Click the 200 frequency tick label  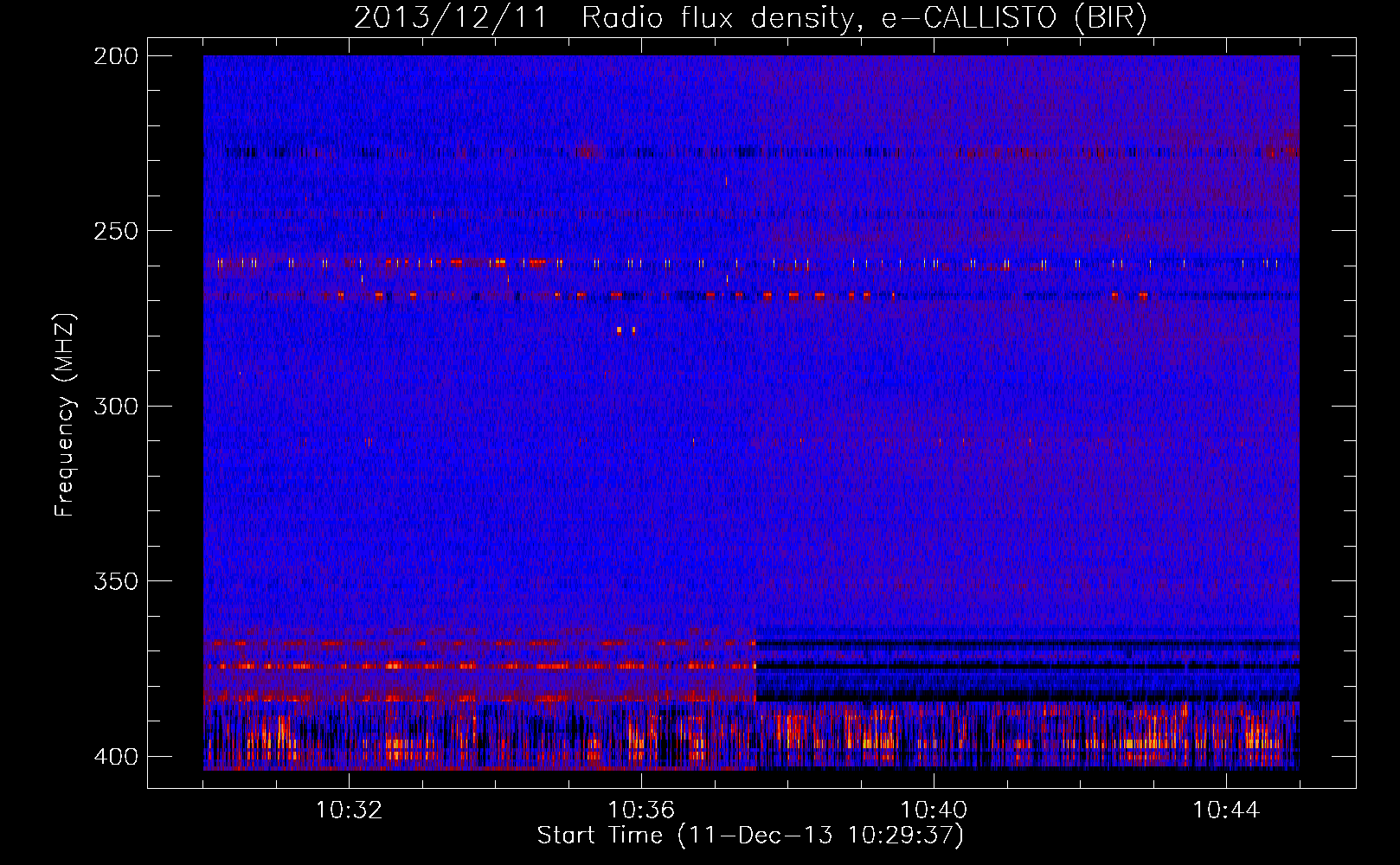115,56
